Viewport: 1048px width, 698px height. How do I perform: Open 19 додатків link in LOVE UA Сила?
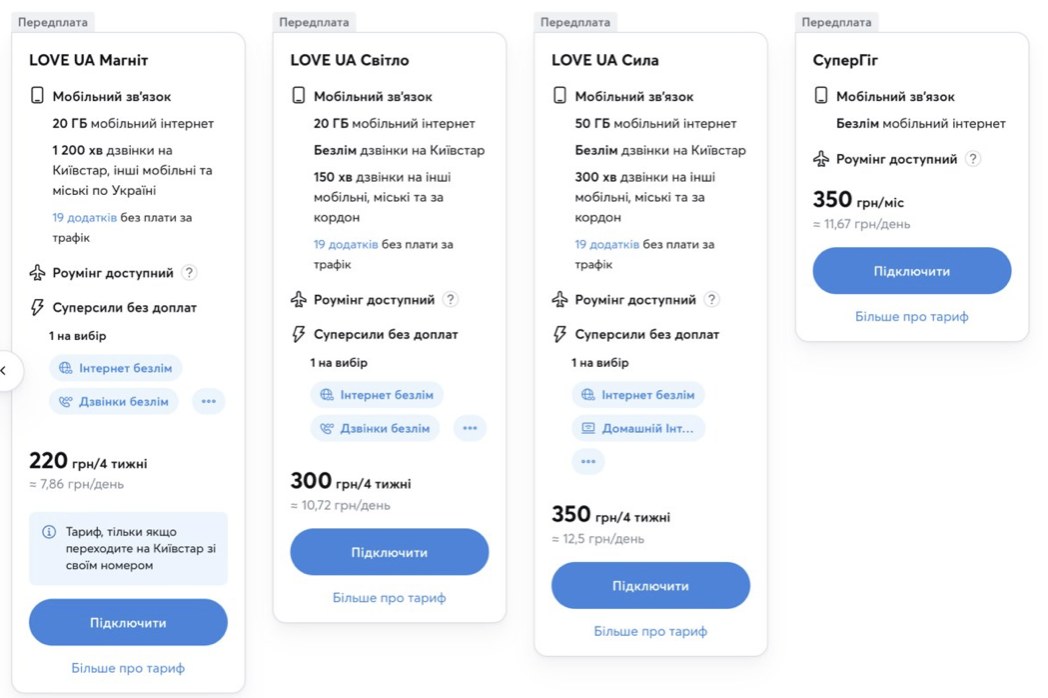[607, 244]
